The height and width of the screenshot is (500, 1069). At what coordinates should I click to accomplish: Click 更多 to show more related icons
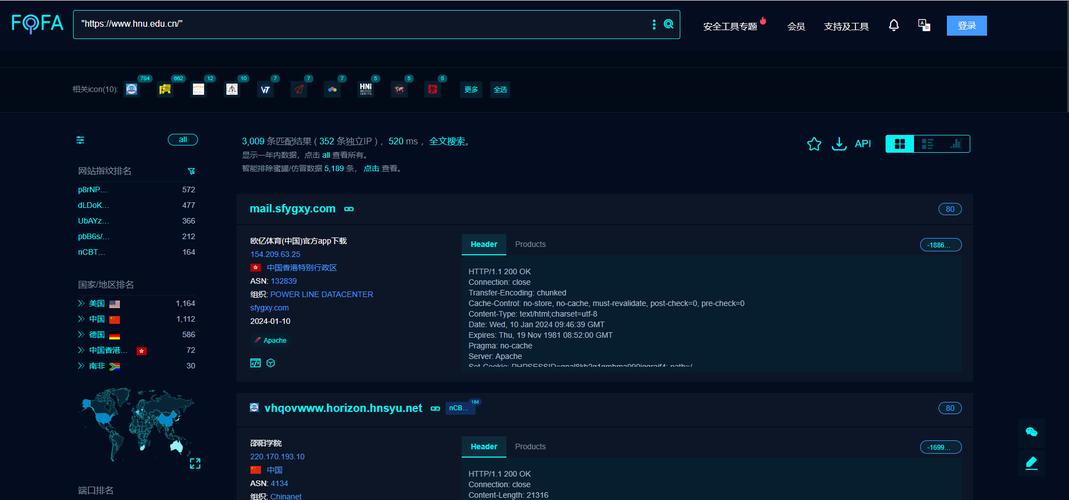click(x=471, y=89)
